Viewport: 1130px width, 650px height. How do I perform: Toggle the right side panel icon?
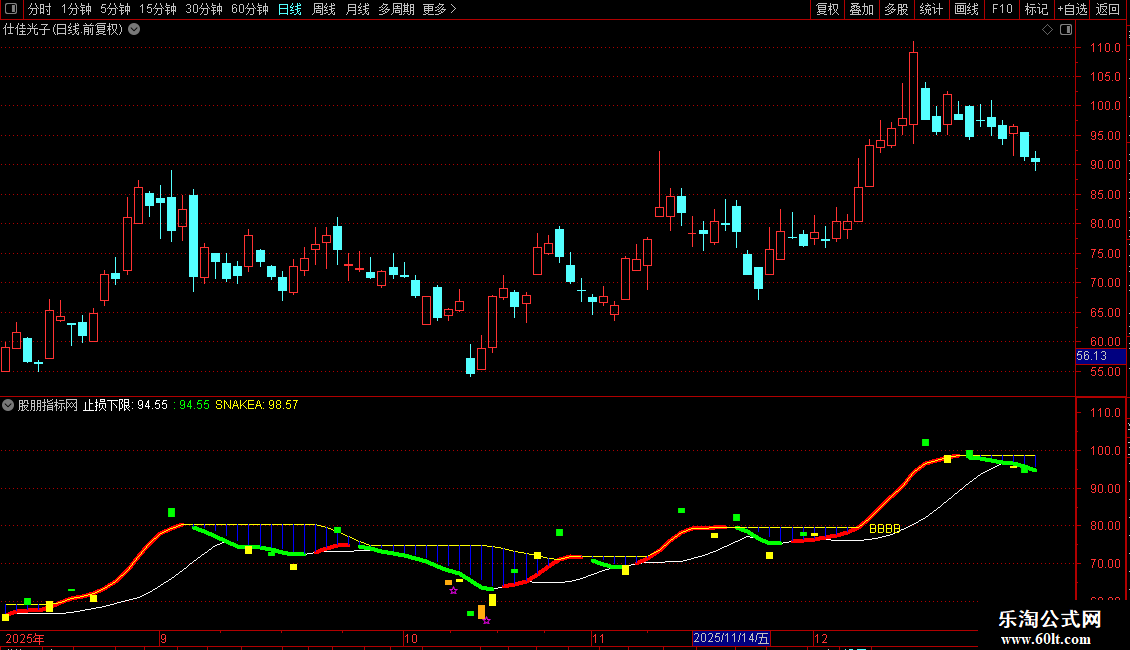pos(1066,30)
